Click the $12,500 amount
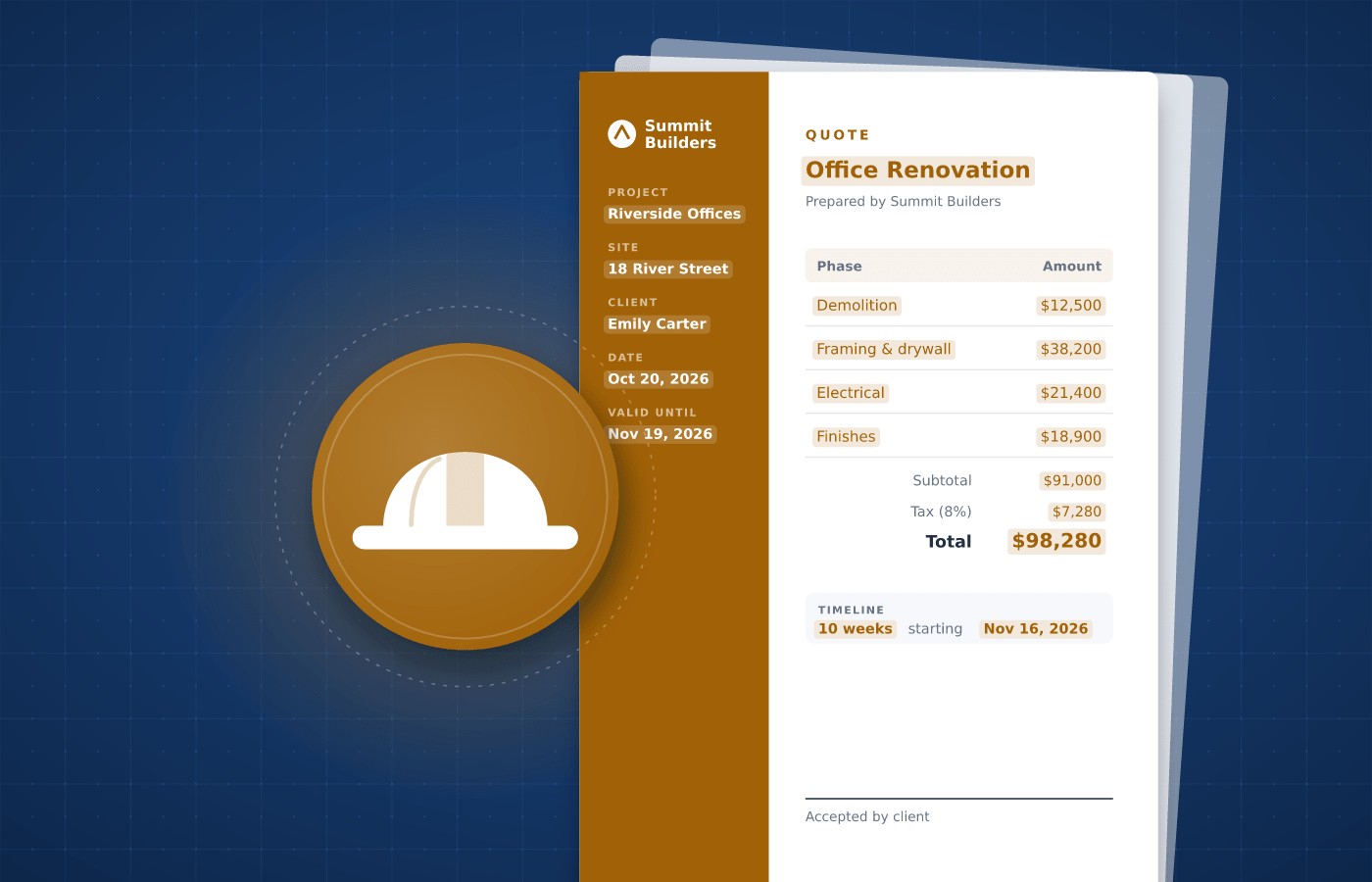 [x=1071, y=306]
